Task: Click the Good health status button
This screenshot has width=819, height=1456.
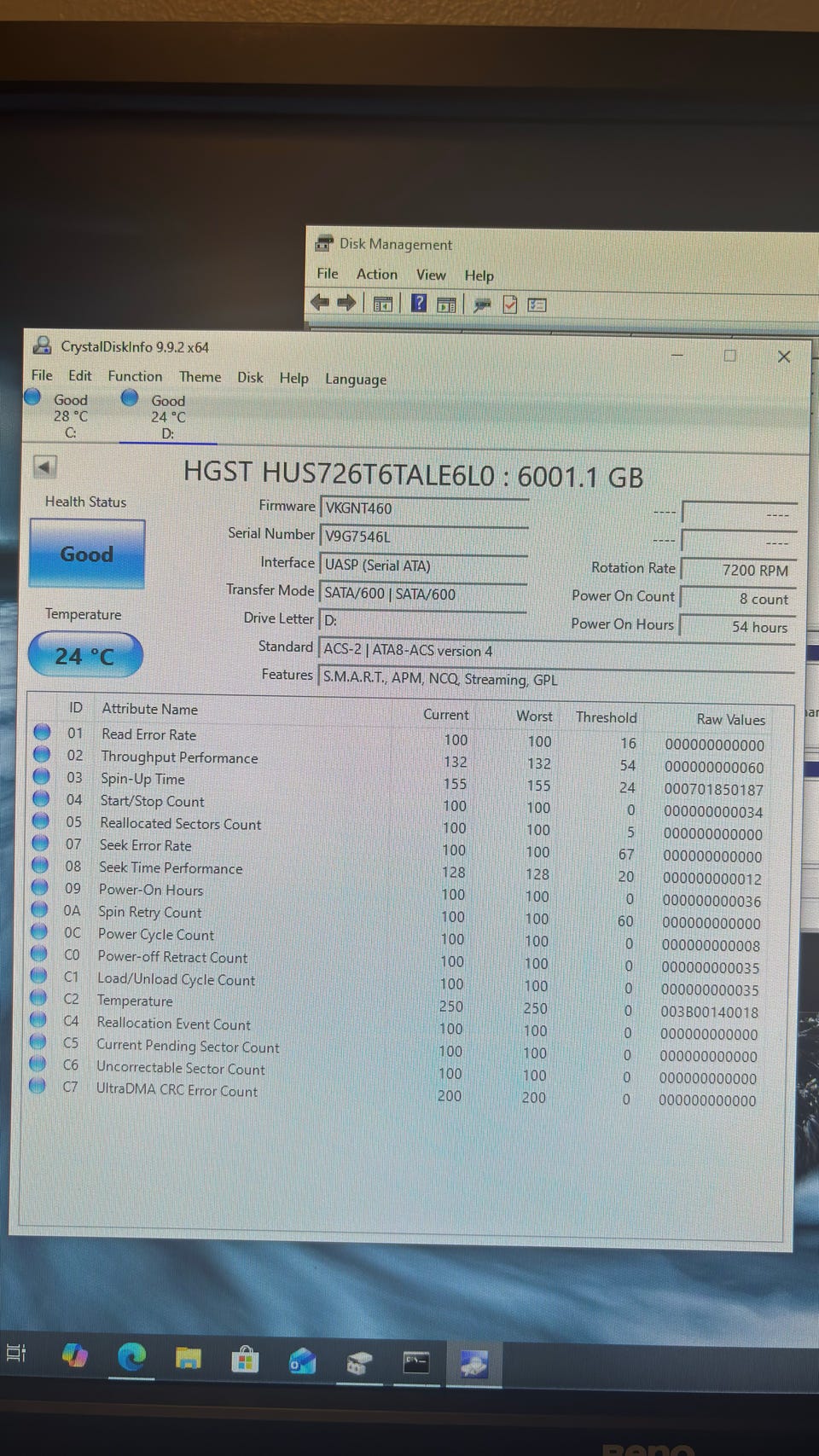Action: pos(87,554)
